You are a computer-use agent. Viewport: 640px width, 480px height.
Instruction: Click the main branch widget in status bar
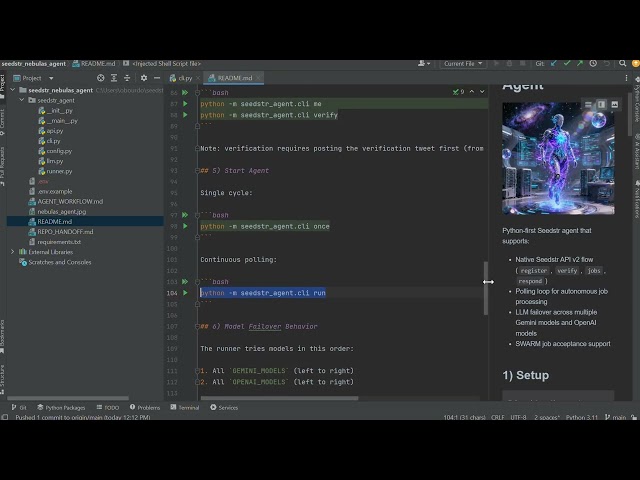[616, 417]
